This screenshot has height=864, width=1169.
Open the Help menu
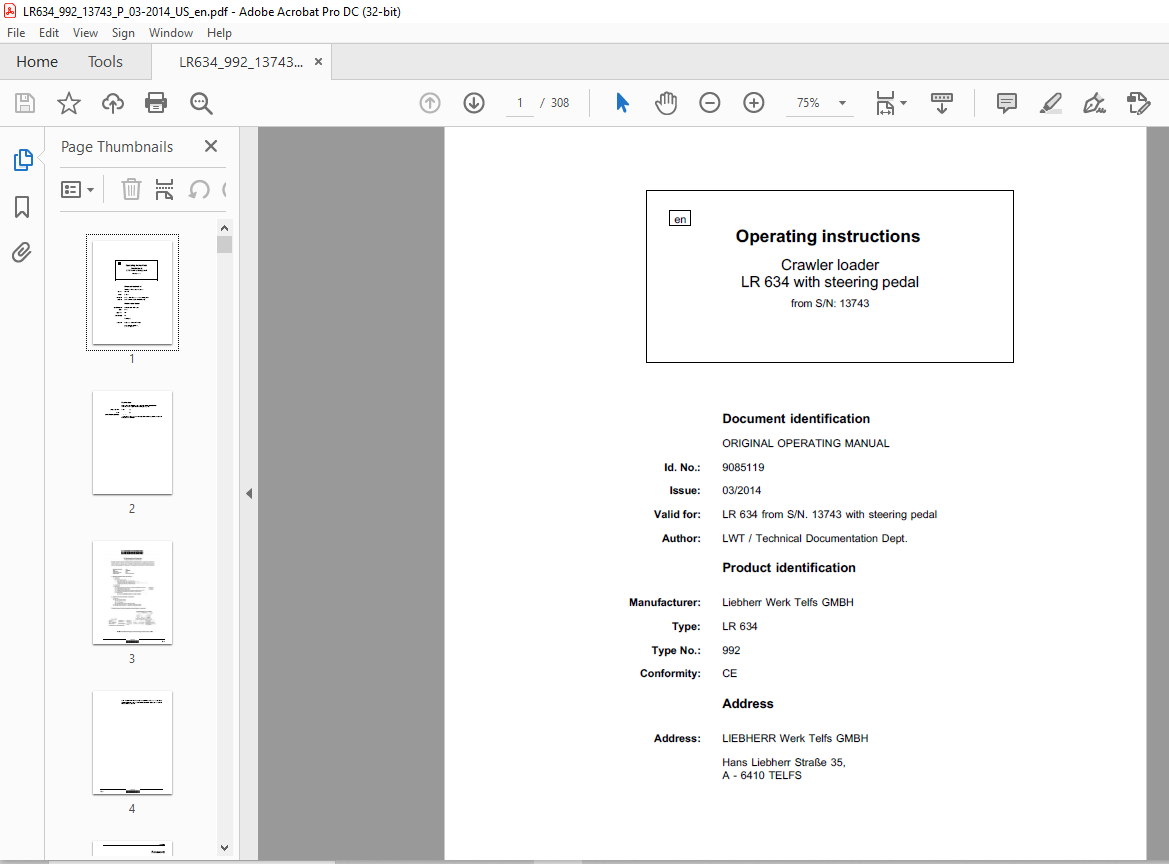219,33
